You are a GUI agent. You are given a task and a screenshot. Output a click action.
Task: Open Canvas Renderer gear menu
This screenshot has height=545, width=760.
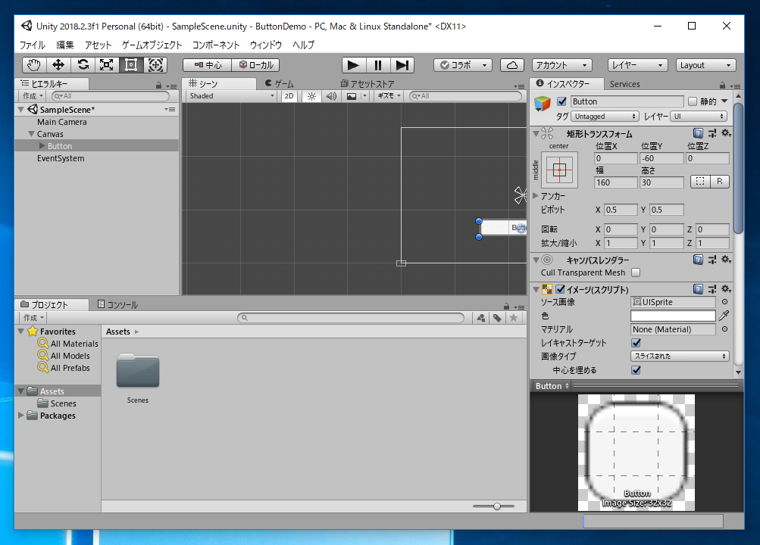click(x=726, y=260)
